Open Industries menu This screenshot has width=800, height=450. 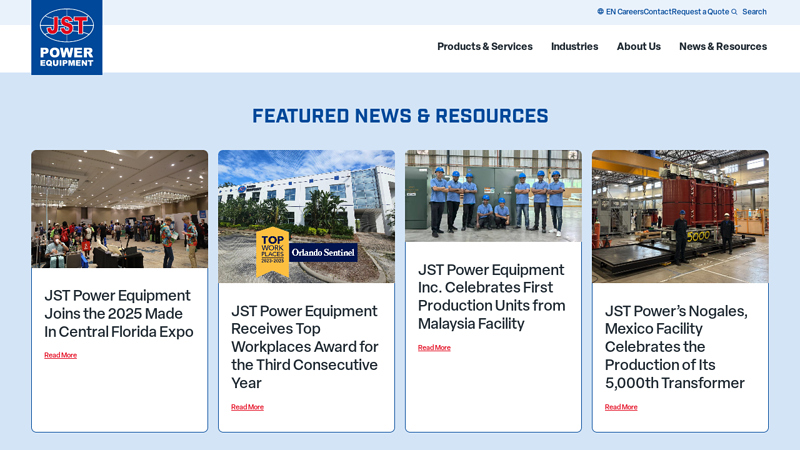574,46
